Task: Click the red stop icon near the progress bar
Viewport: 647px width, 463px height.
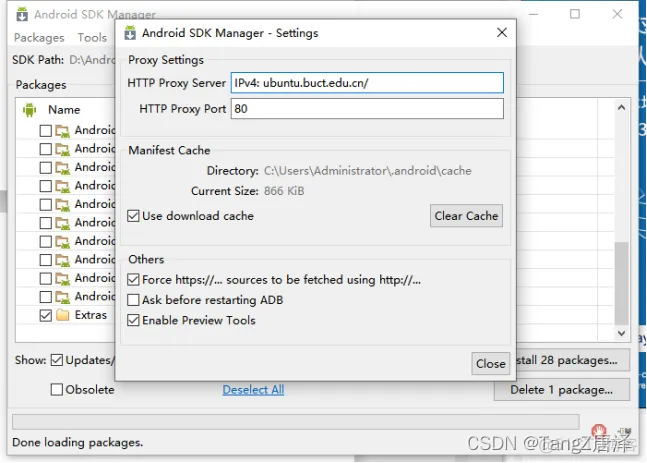Action: click(598, 430)
